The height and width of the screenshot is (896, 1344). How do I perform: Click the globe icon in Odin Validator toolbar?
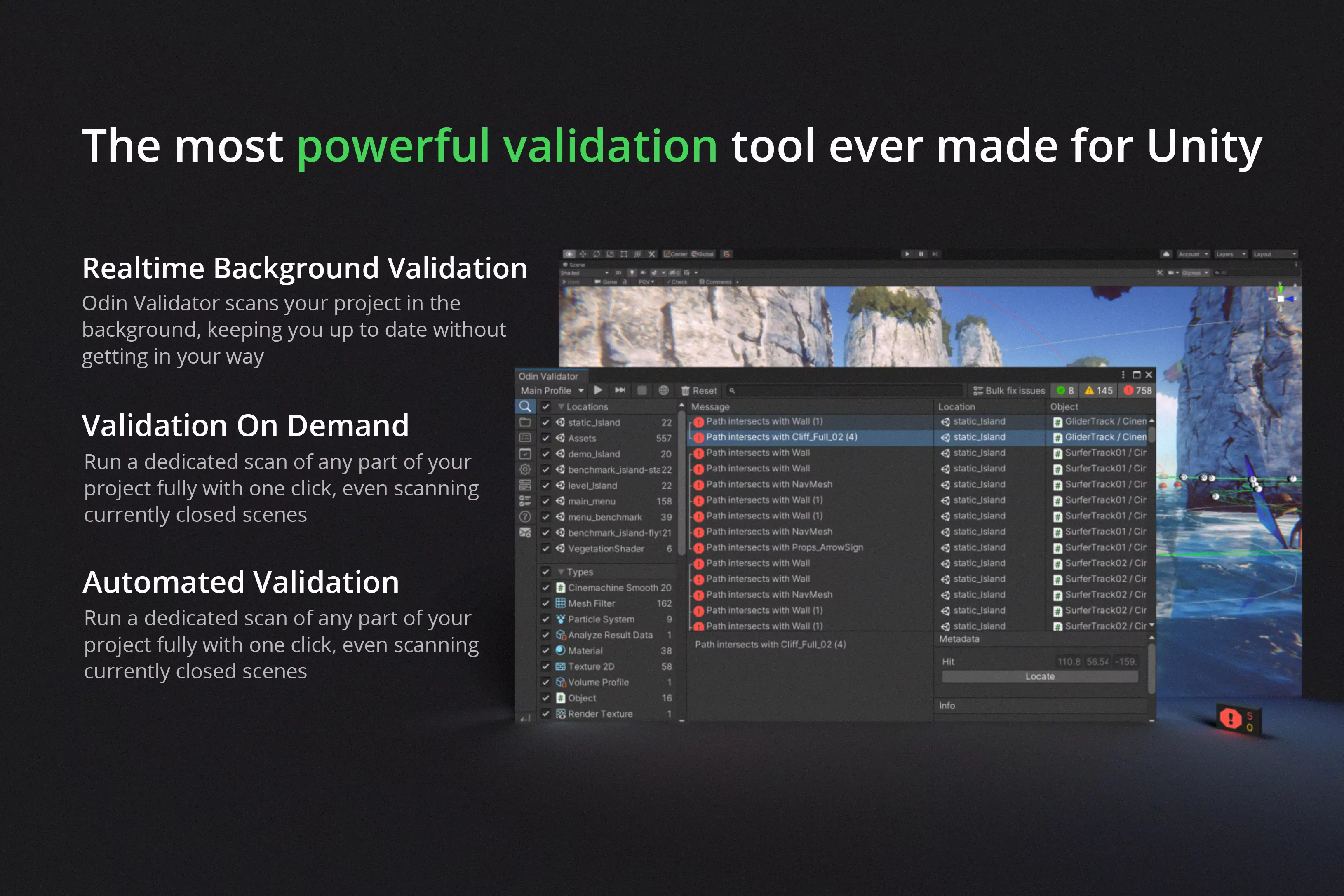[x=663, y=390]
